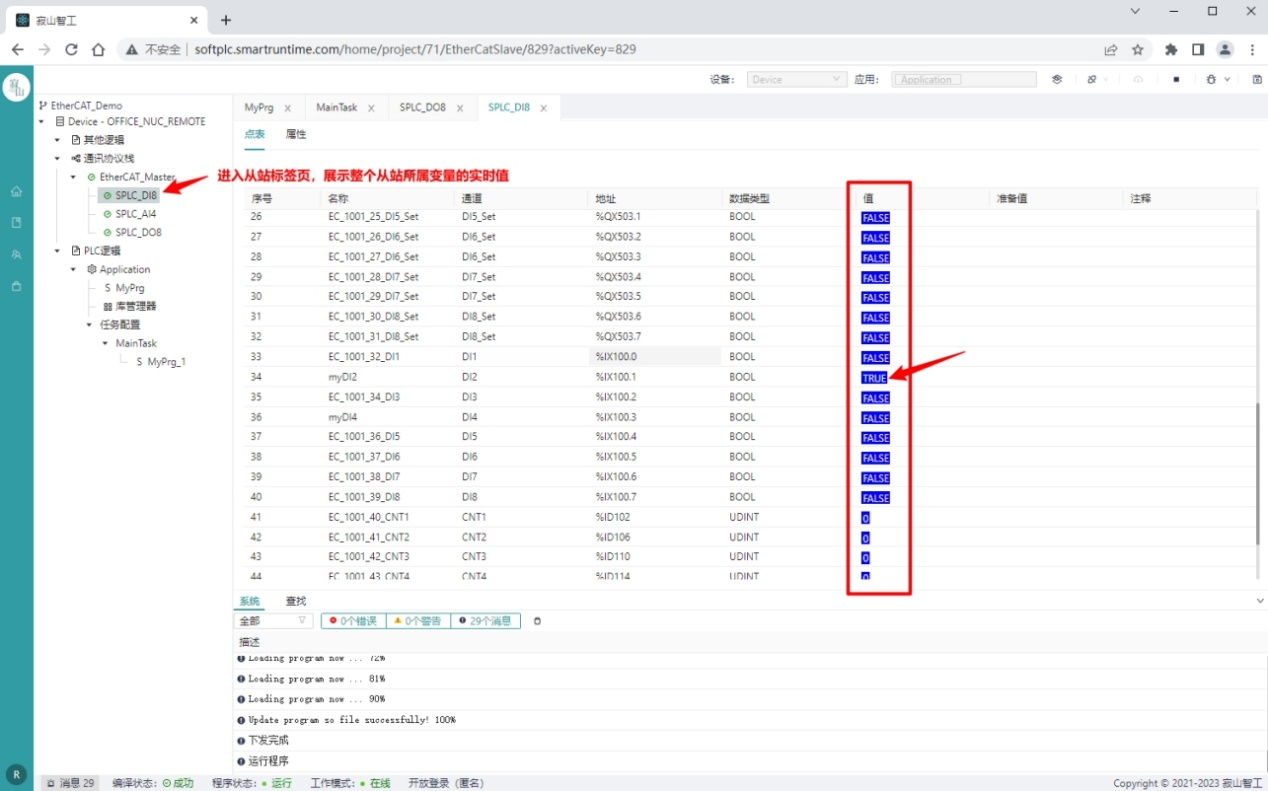Close the SPLC_DI8 tab
1268x791 pixels.
(544, 108)
